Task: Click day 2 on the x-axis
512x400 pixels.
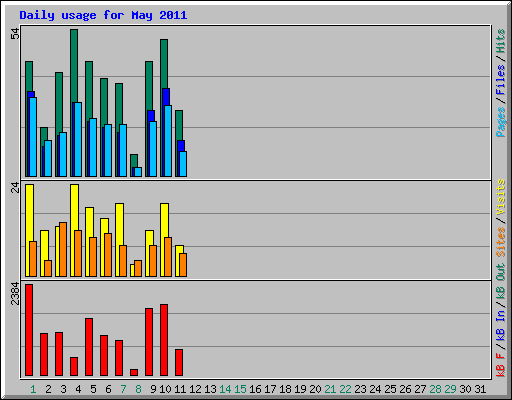Action: click(x=48, y=389)
